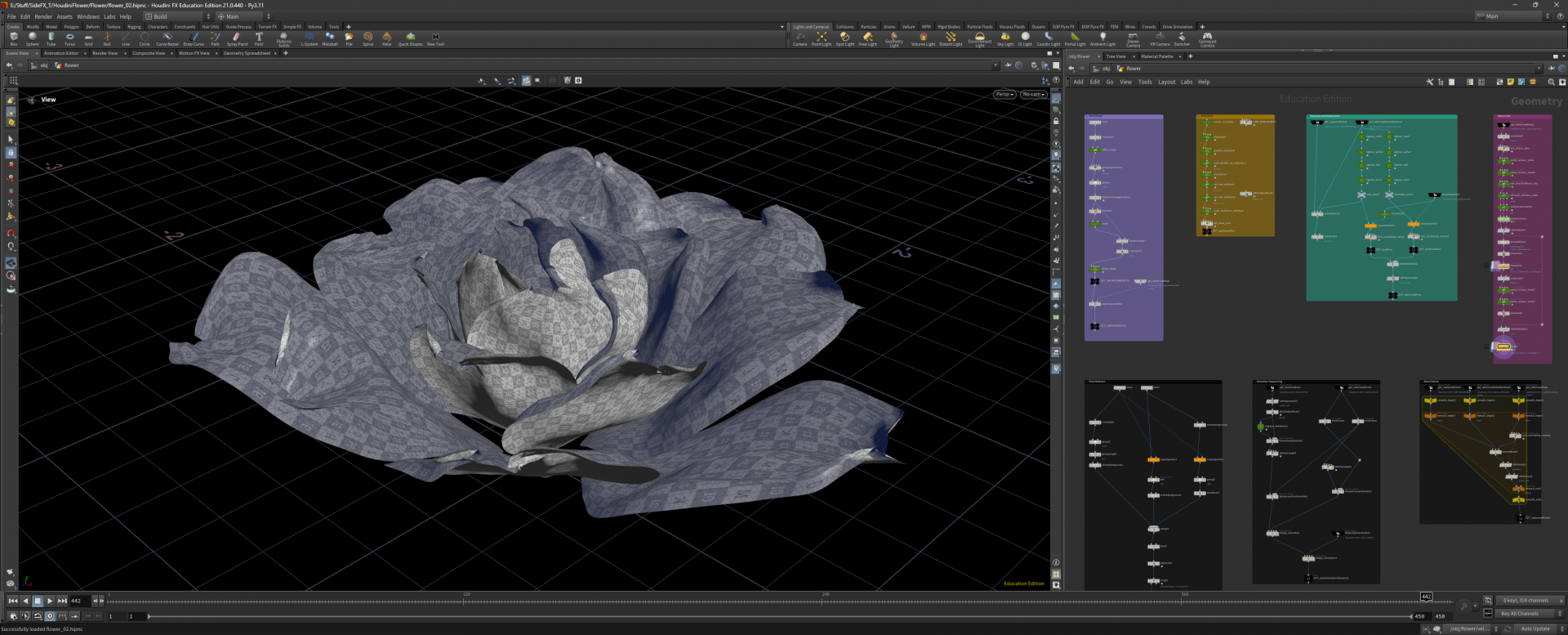Add a Spot Light from shelf
Screen dimensions: 1568x635
(844, 38)
